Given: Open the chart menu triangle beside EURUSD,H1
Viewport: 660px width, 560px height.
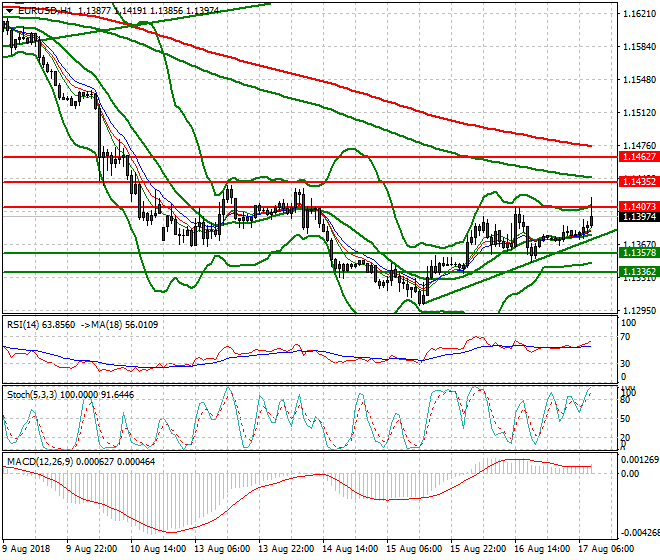Looking at the screenshot, I should [x=9, y=11].
